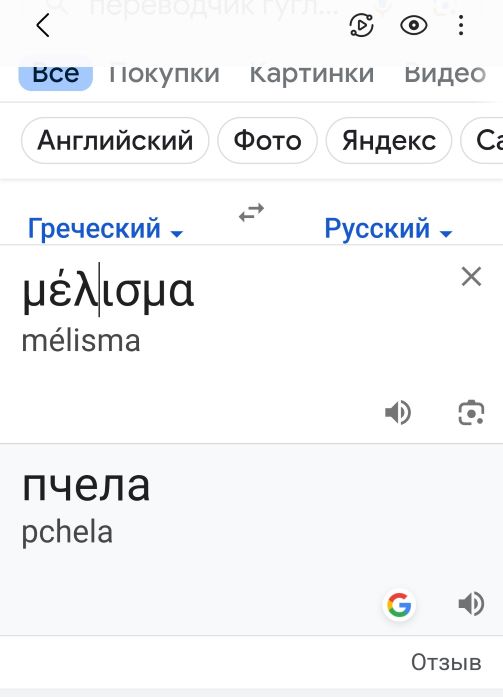Swap Greek and Russian languages
Viewport: 503px width, 697px height.
click(252, 212)
